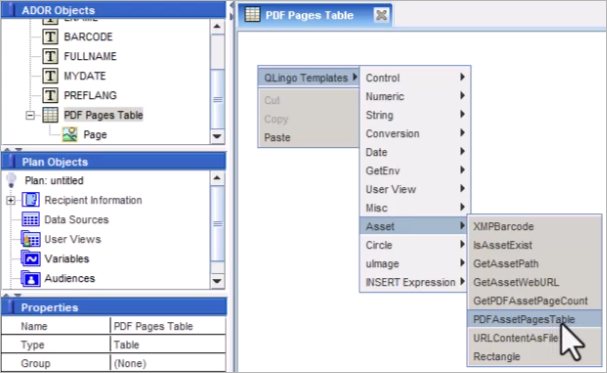This screenshot has width=607, height=373.
Task: Click the FULLNAME text ADOR icon
Action: point(50,56)
